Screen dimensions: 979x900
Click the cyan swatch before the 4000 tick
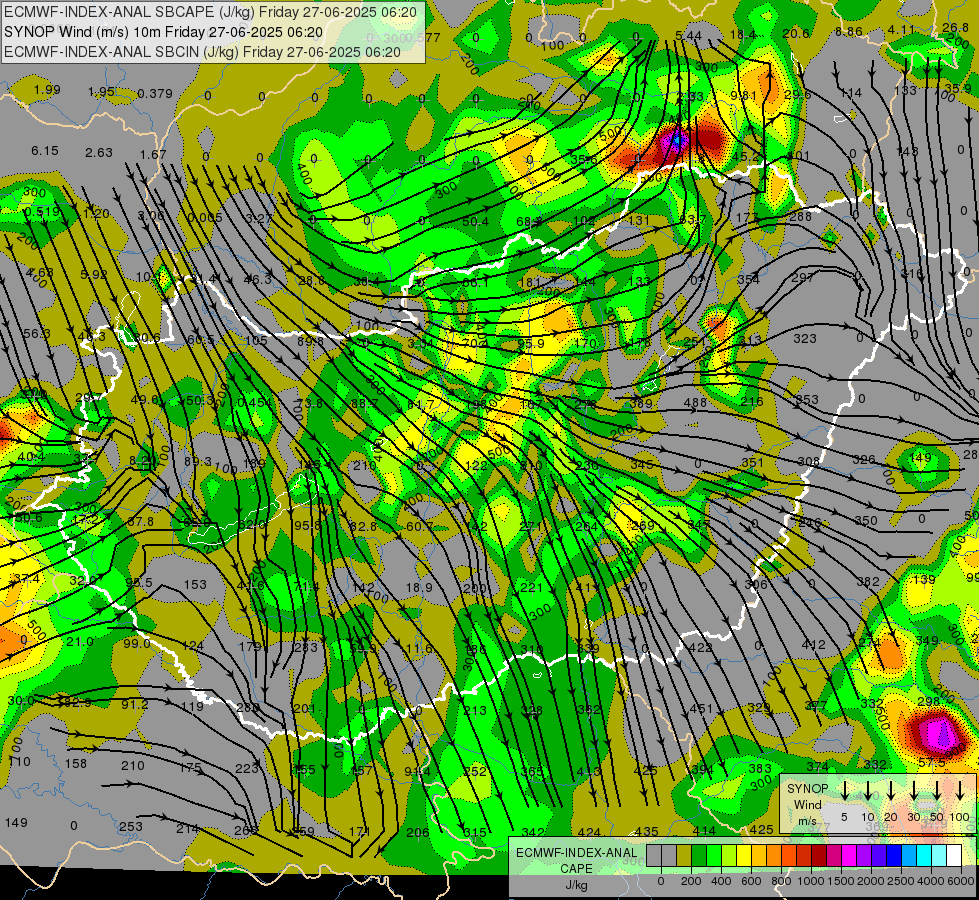point(923,855)
